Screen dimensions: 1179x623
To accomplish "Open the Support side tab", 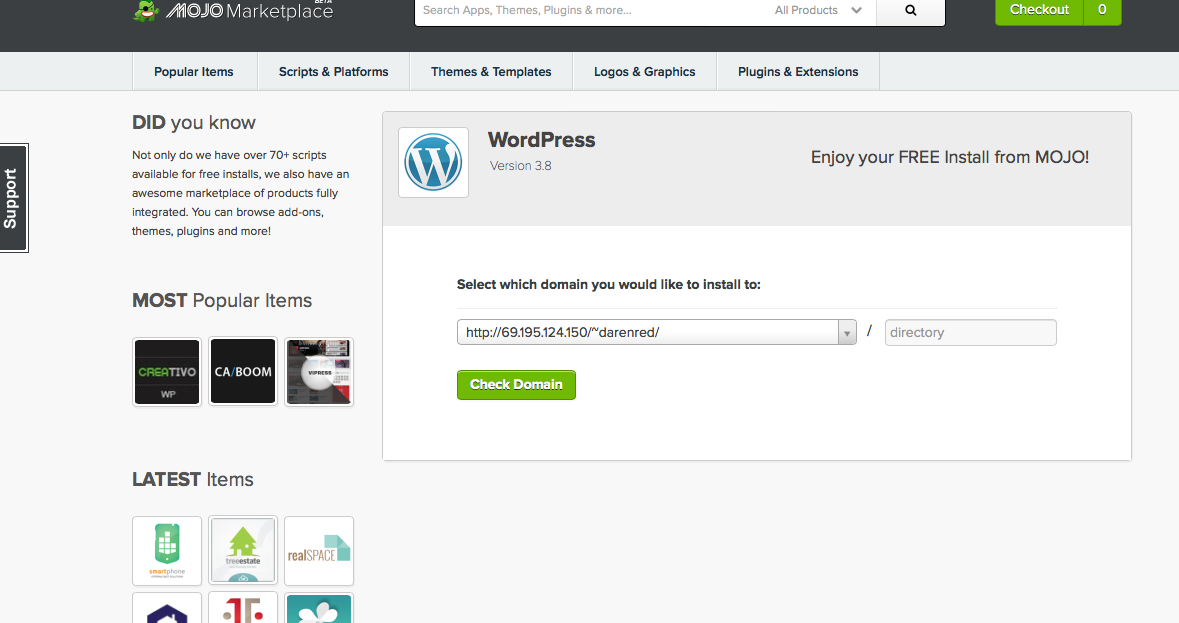I will [x=13, y=198].
